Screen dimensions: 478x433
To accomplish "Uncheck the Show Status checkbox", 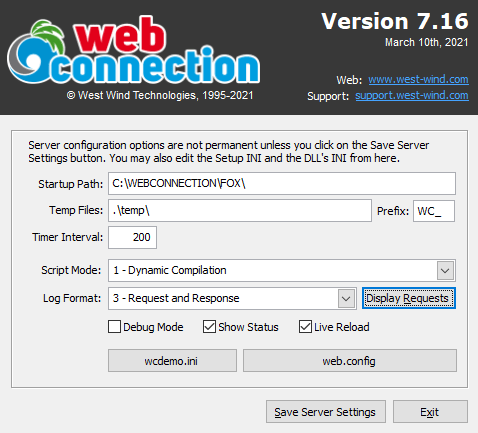I will click(209, 327).
